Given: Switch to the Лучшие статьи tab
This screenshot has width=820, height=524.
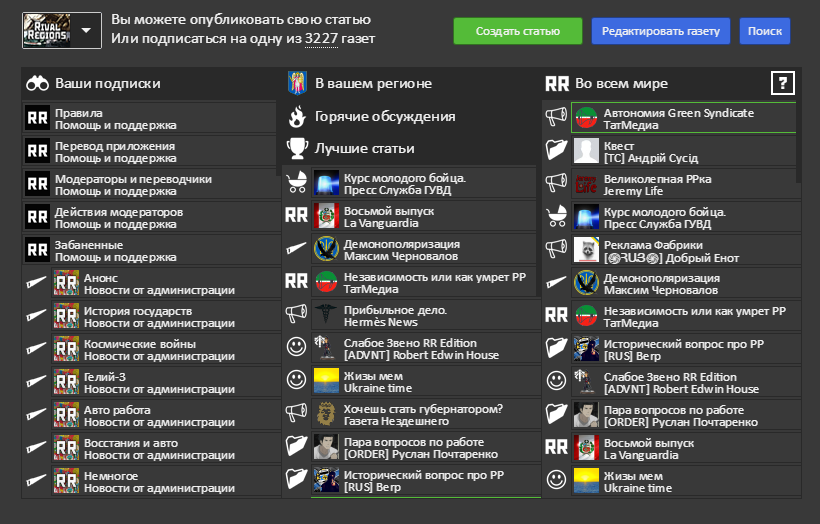Looking at the screenshot, I should (364, 149).
